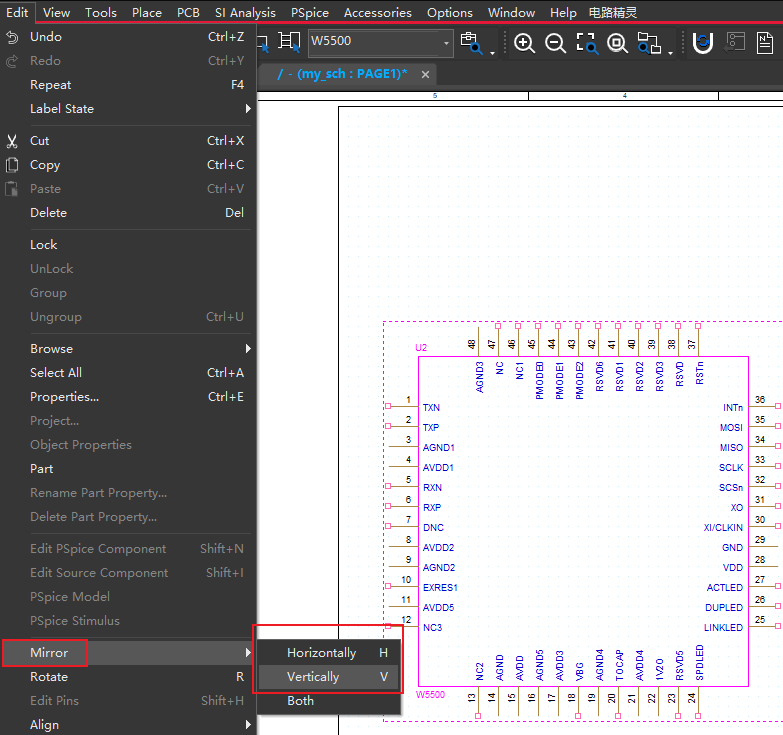This screenshot has width=783, height=735.
Task: Click the project hierarchy search icon
Action: [x=649, y=43]
